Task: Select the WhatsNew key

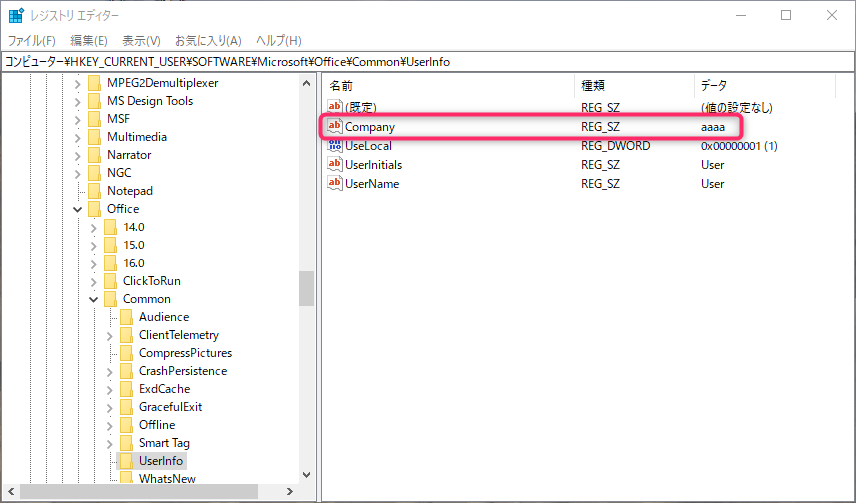Action: (167, 478)
